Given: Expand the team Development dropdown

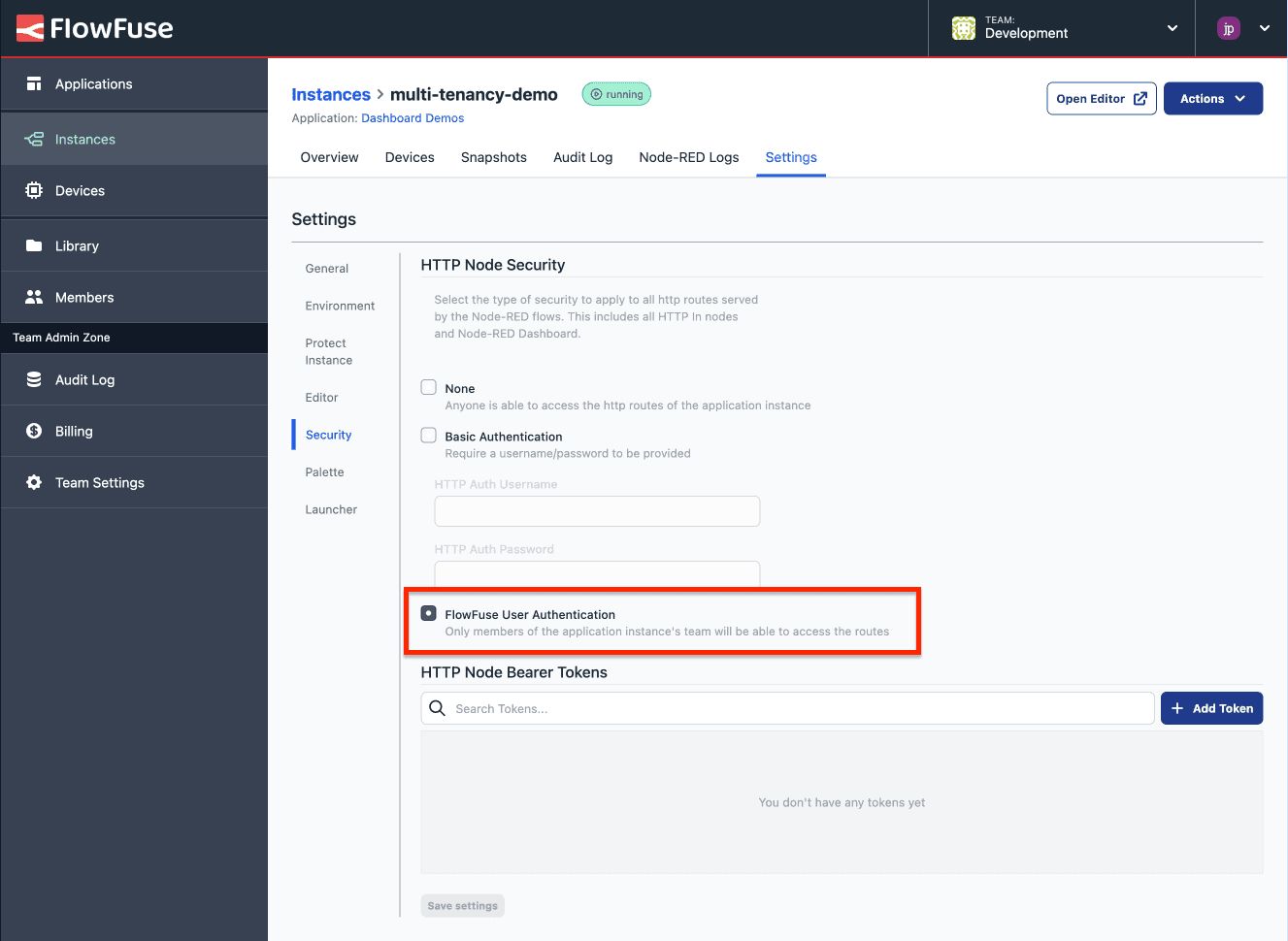Looking at the screenshot, I should (x=1172, y=28).
